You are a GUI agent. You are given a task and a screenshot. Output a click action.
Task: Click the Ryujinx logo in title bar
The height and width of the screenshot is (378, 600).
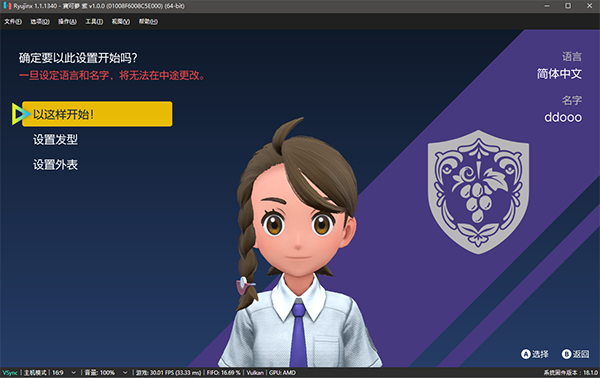point(7,6)
